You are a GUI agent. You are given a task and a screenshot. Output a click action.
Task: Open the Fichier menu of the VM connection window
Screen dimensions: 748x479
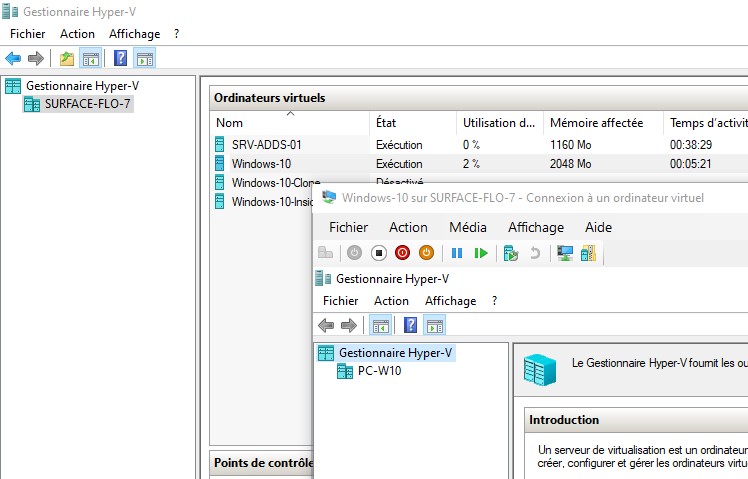pyautogui.click(x=348, y=227)
